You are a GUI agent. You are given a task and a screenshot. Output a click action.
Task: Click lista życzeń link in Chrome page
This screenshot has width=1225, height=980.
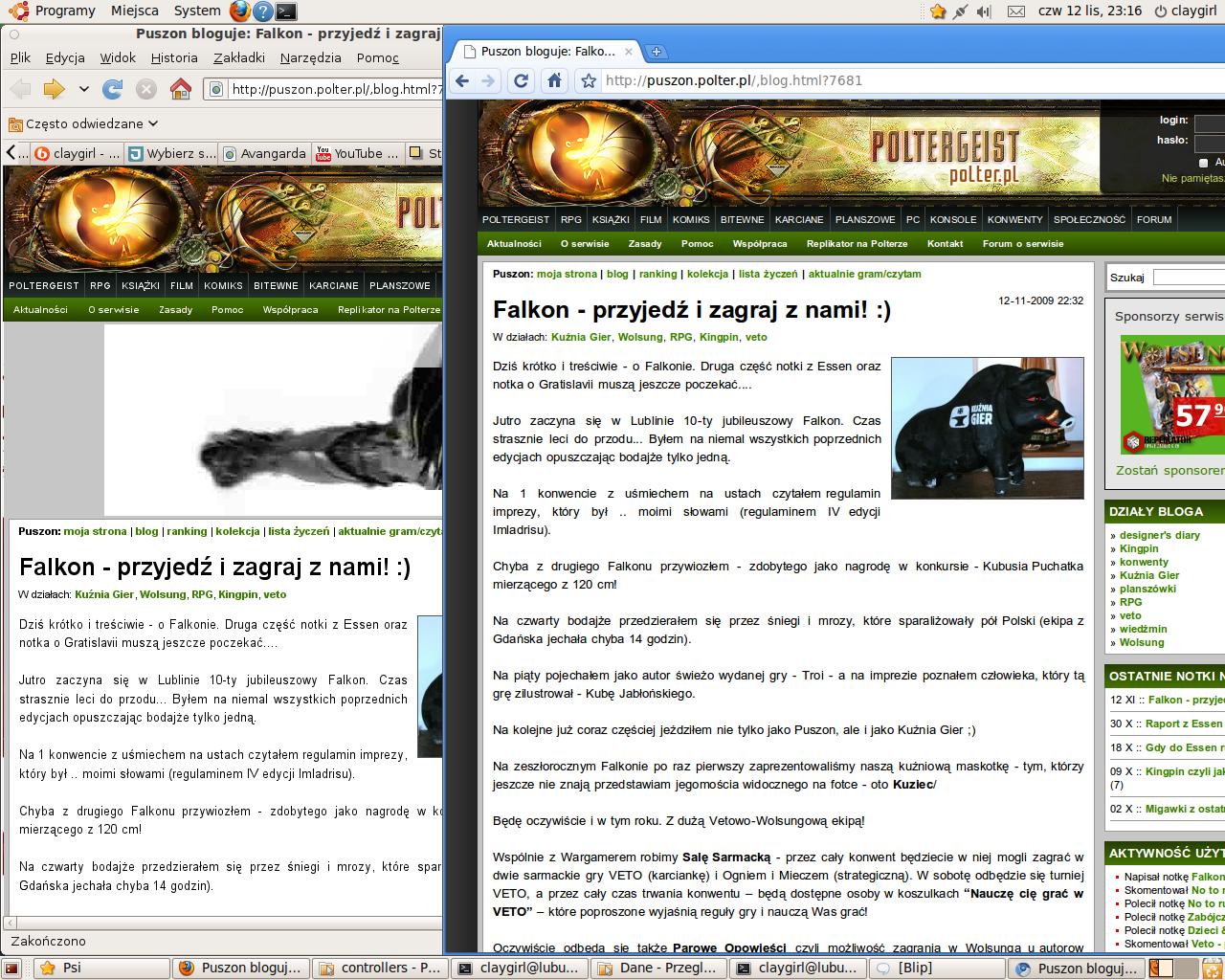pyautogui.click(x=768, y=274)
